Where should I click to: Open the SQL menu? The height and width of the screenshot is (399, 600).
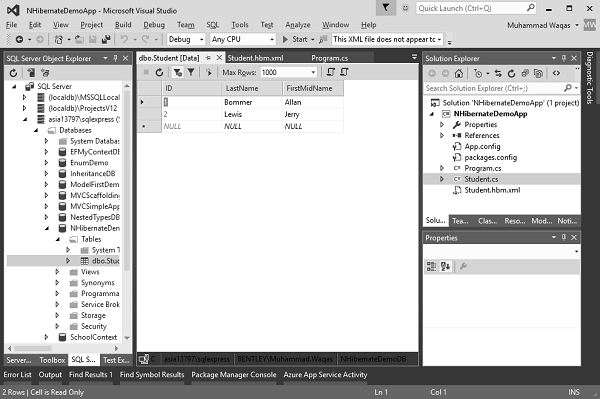click(213, 25)
